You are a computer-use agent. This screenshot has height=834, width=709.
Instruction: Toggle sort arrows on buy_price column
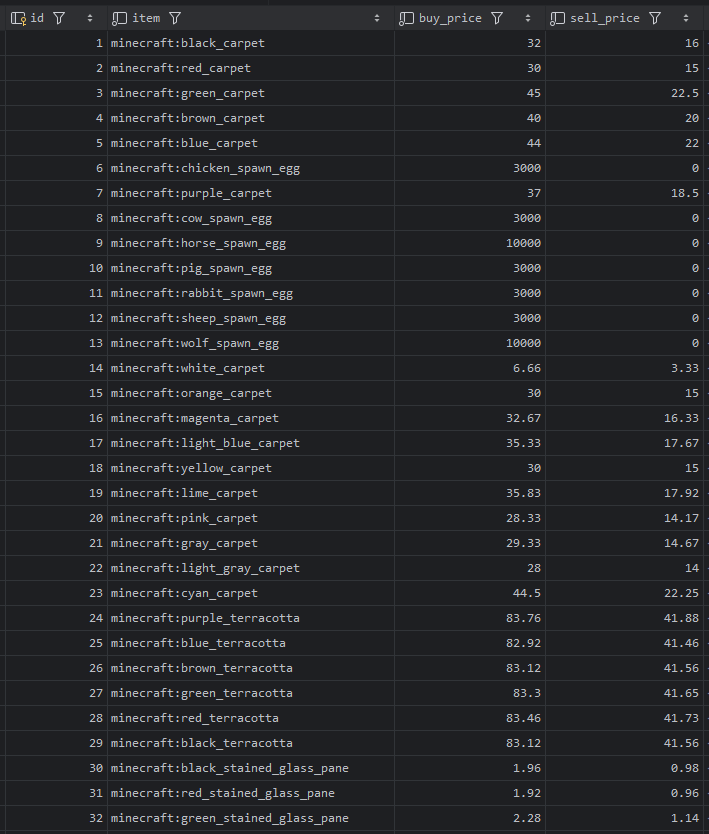click(528, 19)
